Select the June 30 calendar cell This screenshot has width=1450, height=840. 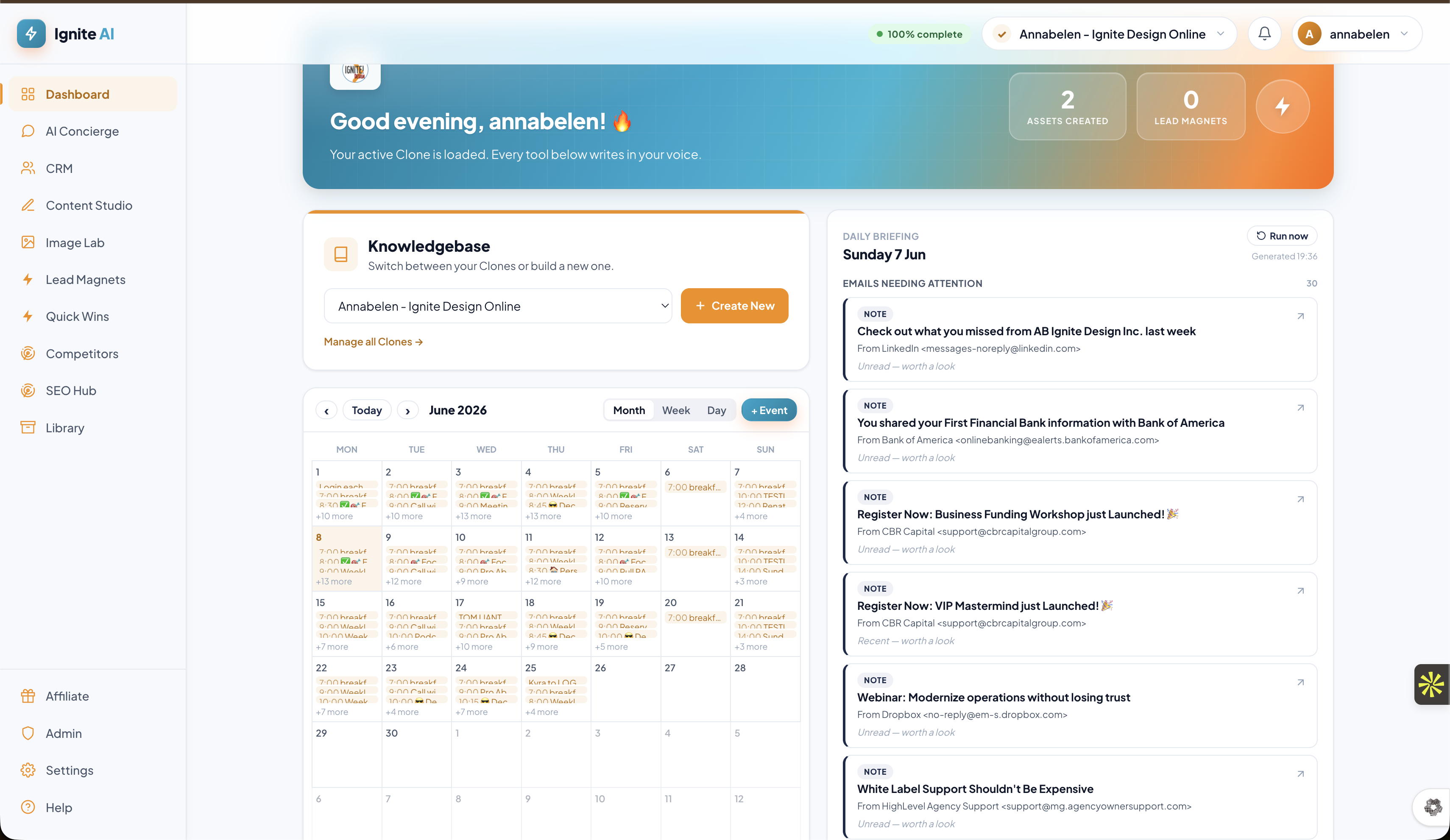417,754
